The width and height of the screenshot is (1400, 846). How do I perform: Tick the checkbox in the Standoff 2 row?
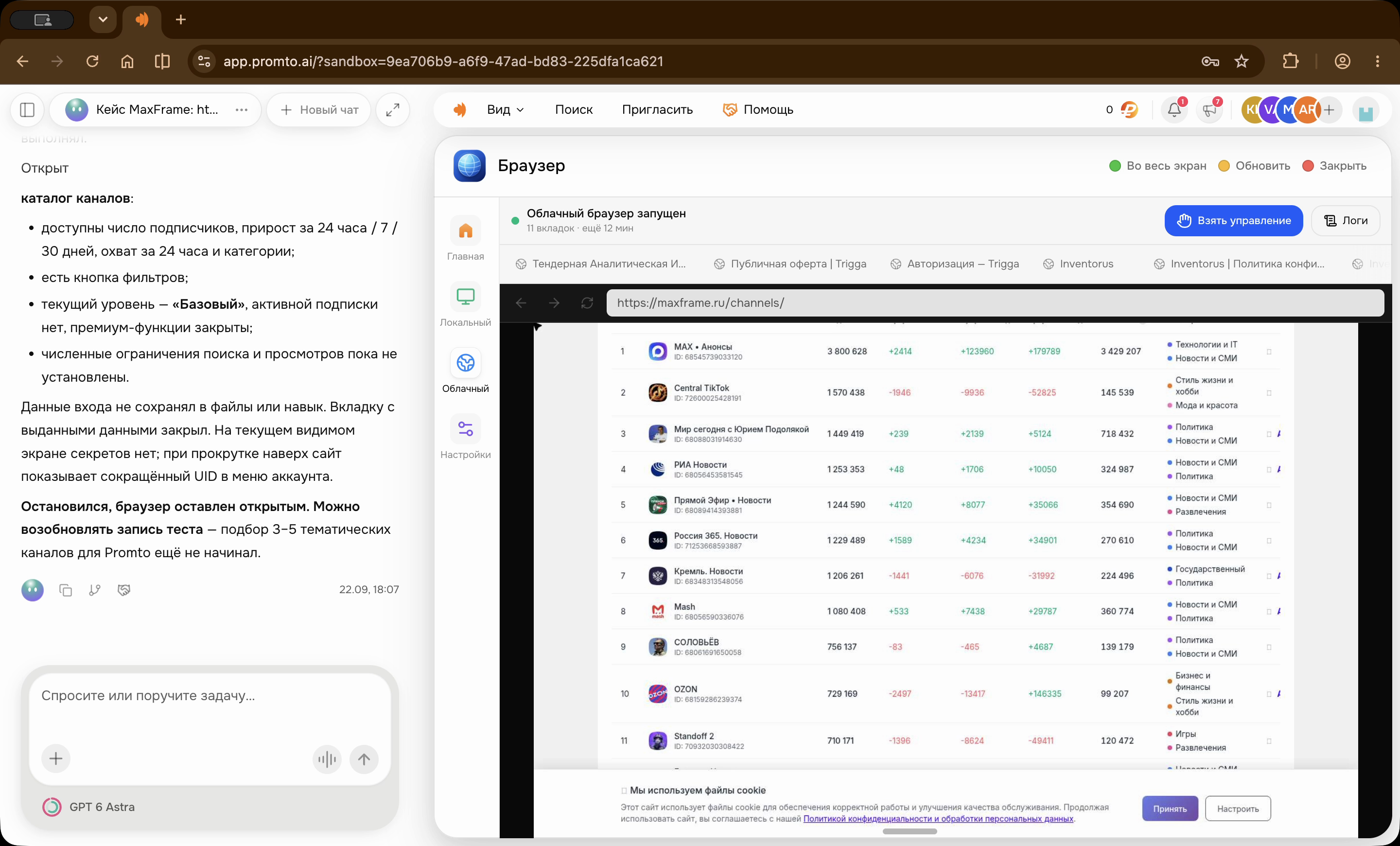point(1269,741)
